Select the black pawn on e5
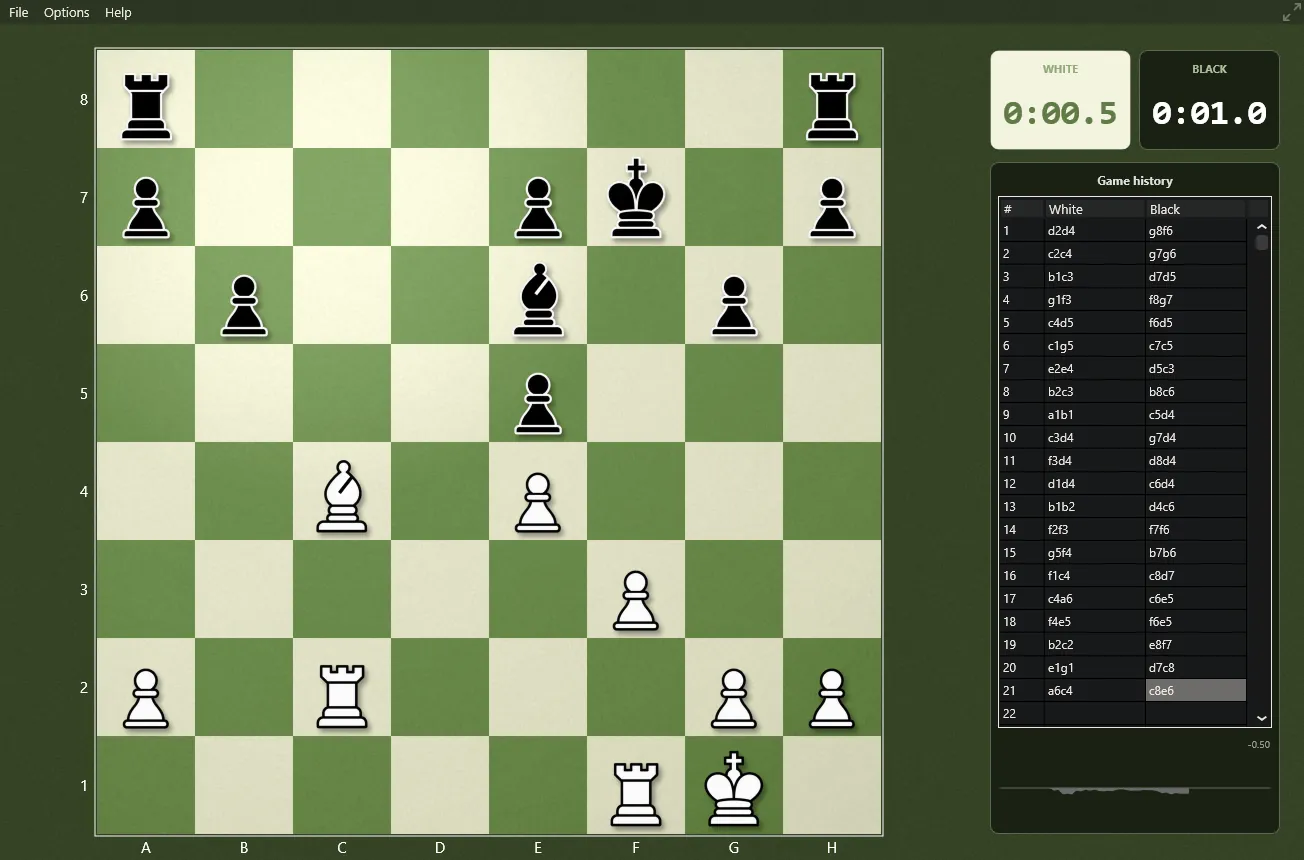The image size is (1304, 860). [x=538, y=404]
